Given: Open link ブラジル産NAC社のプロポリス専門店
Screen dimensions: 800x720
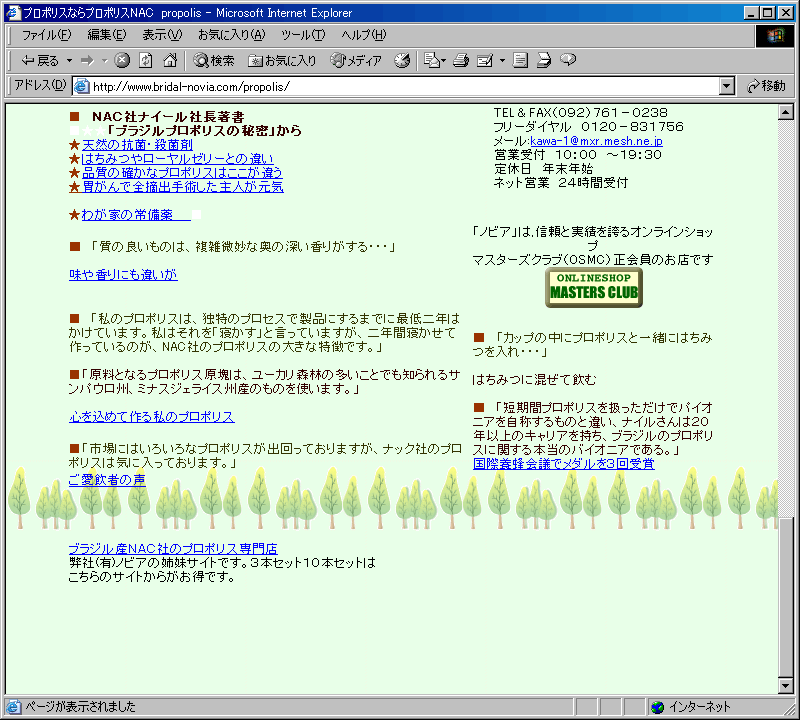Looking at the screenshot, I should pos(173,549).
